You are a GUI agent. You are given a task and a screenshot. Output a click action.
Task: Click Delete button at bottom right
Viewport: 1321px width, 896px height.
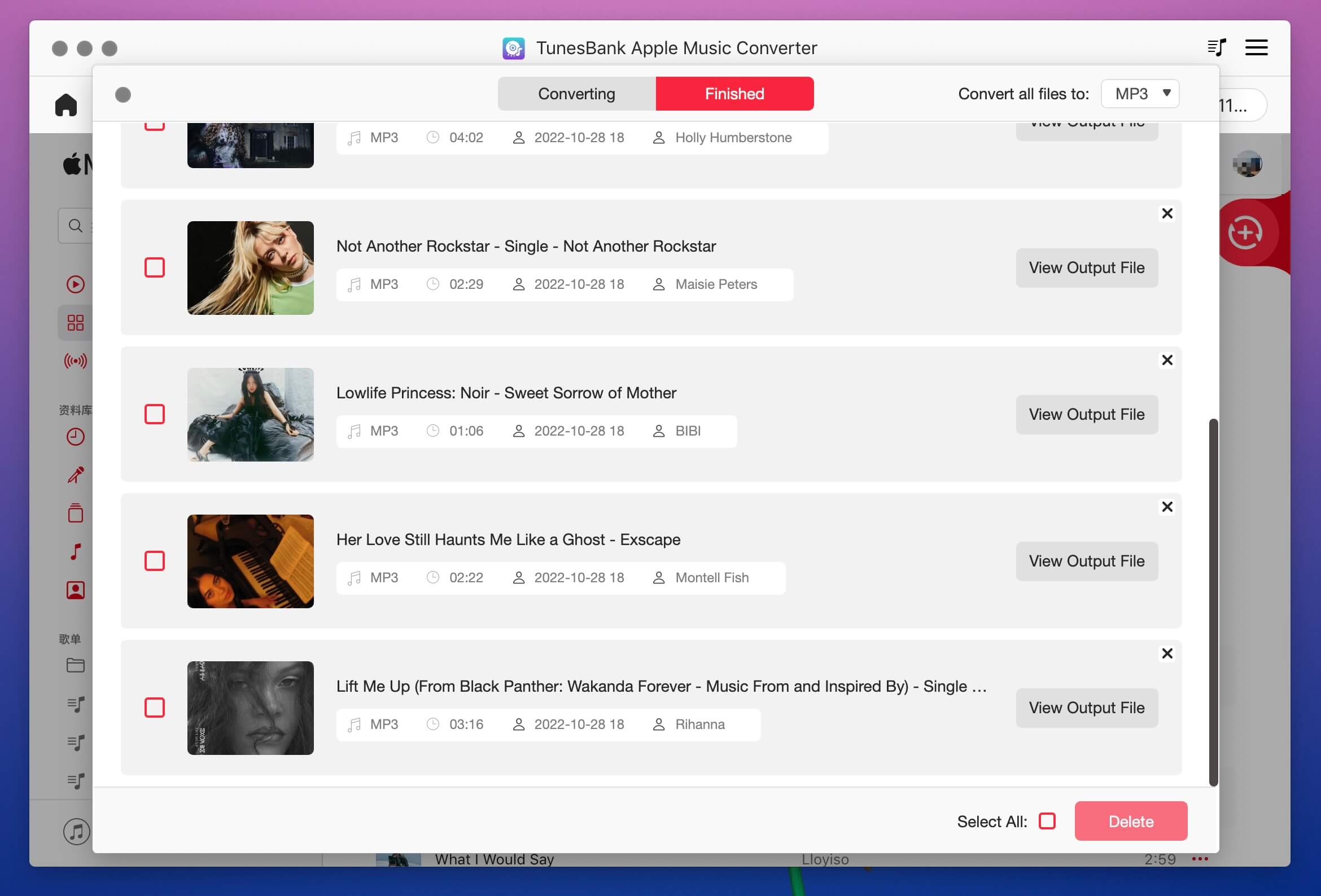tap(1131, 821)
